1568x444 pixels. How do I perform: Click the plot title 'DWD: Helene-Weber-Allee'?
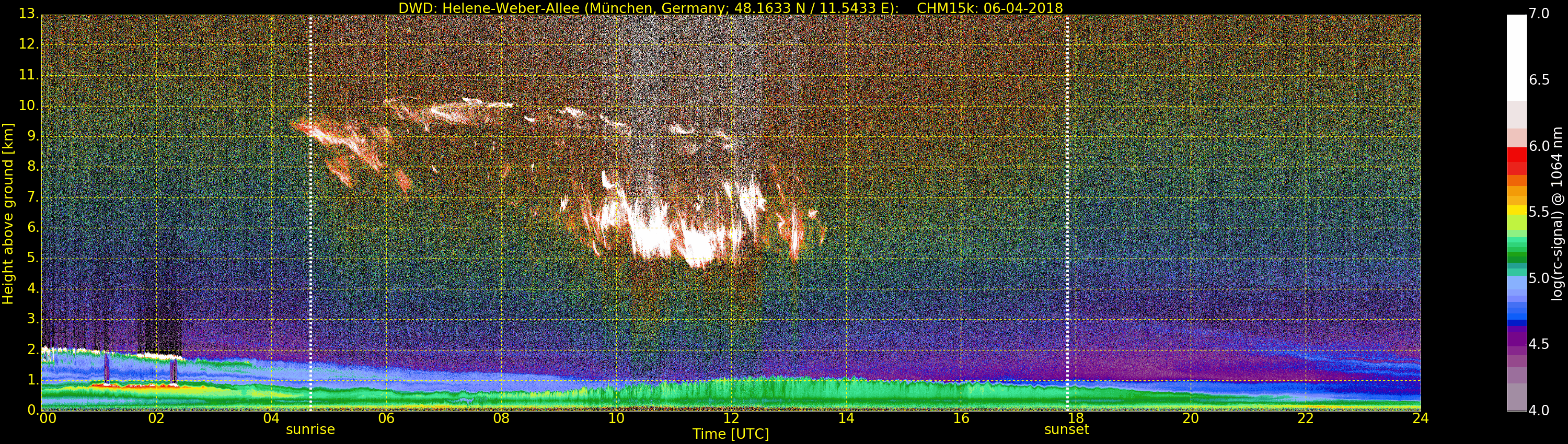tap(730, 8)
